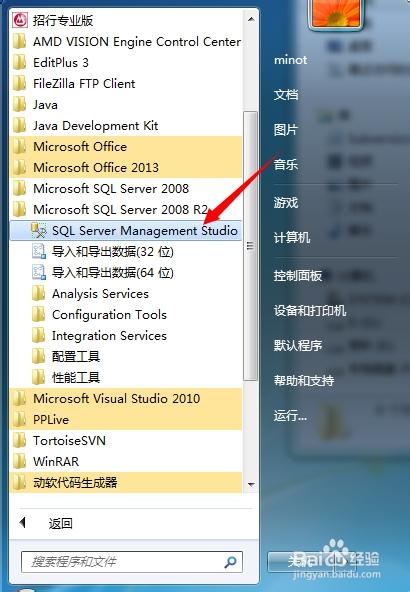Open the Configuration Tools folder icon
This screenshot has height=592, width=410.
(x=39, y=314)
